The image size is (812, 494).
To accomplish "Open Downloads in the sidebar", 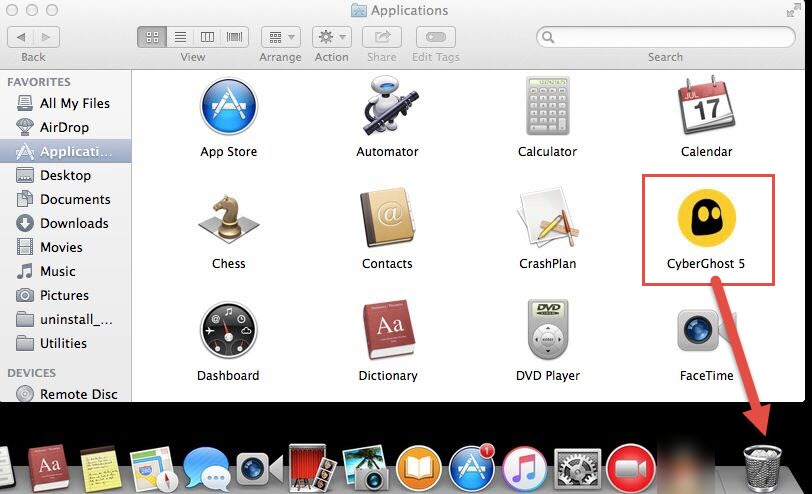I will click(66, 223).
